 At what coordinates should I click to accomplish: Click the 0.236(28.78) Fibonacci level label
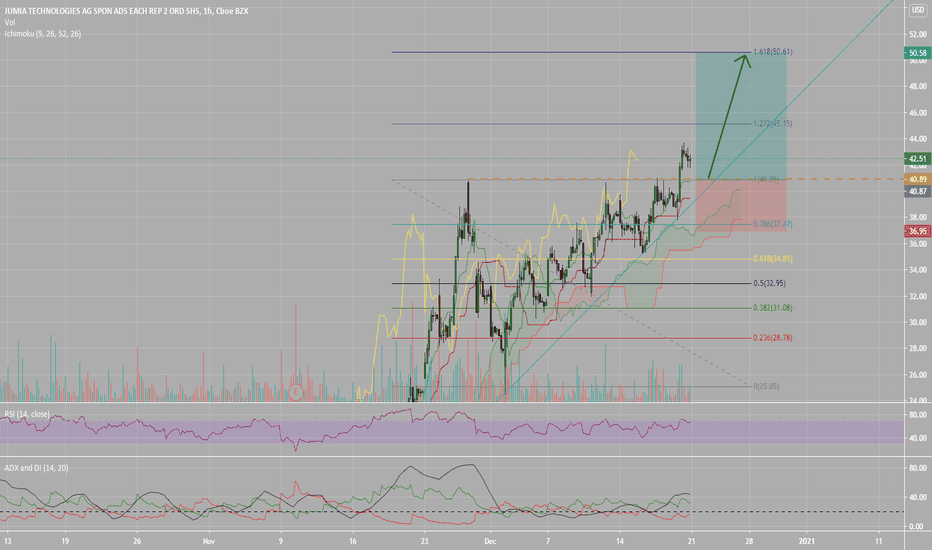tap(773, 338)
